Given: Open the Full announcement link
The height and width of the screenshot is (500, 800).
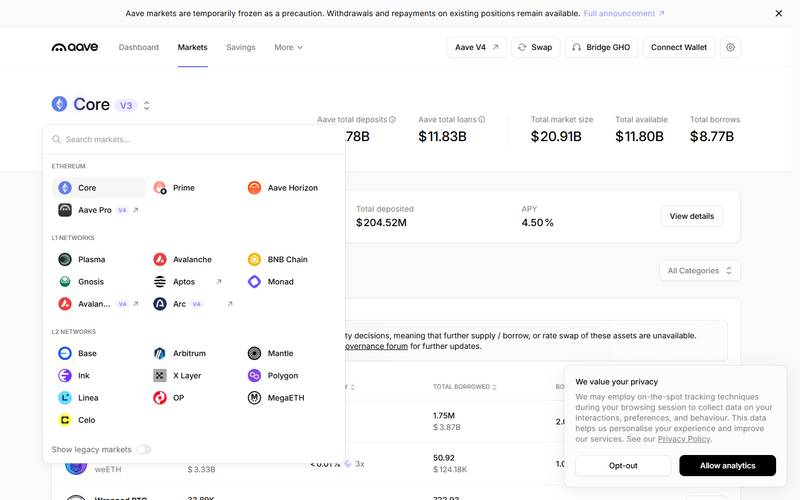Looking at the screenshot, I should (x=623, y=13).
